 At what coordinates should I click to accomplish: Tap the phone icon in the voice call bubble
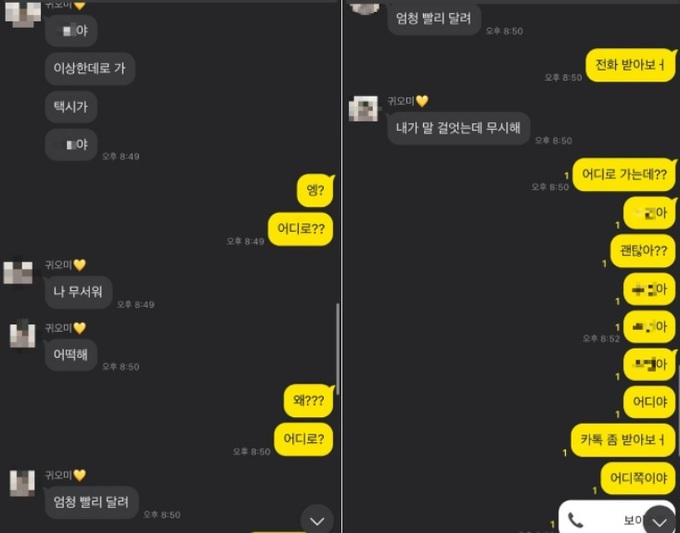click(575, 520)
